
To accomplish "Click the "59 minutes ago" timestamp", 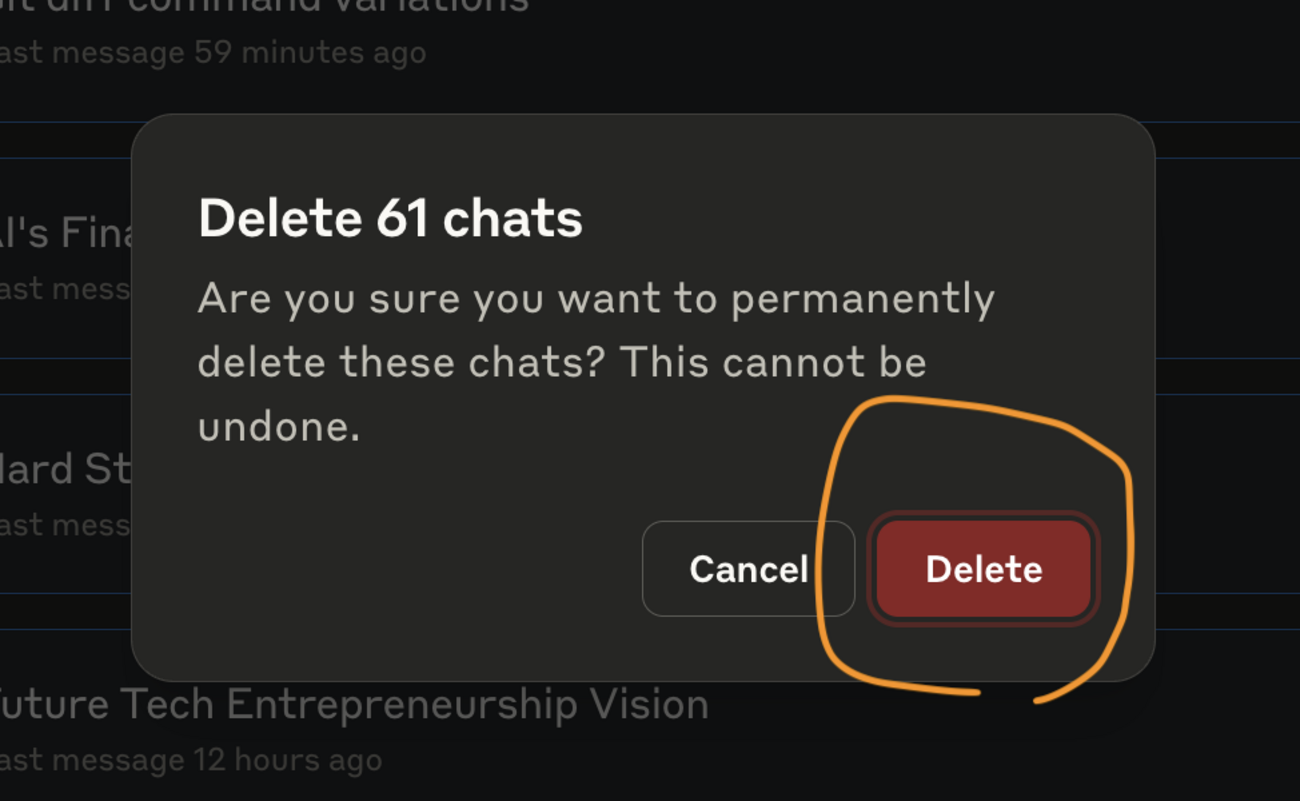I will 310,52.
